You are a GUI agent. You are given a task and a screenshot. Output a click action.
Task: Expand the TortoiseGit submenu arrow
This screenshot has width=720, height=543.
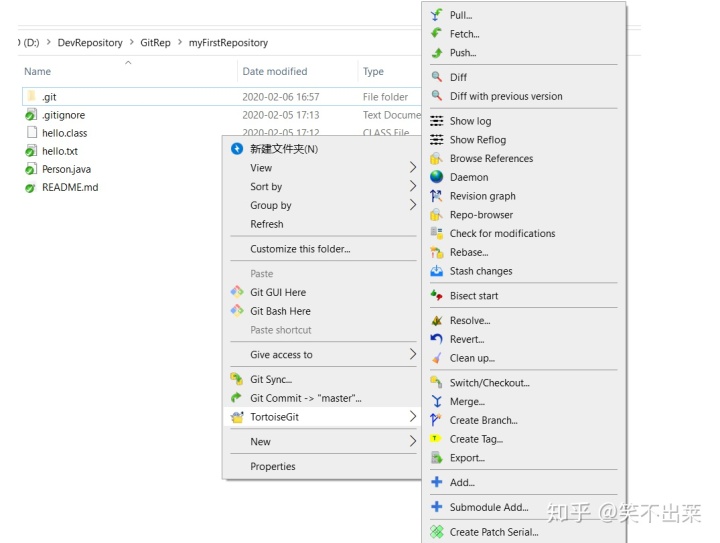[x=412, y=416]
